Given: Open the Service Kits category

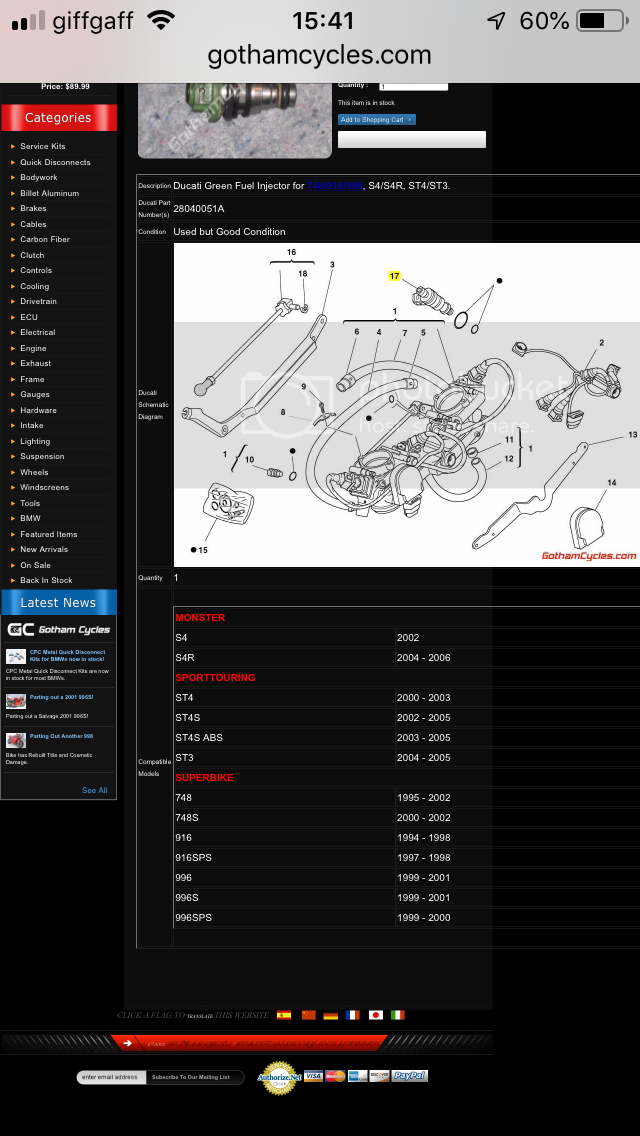Looking at the screenshot, I should coord(43,146).
